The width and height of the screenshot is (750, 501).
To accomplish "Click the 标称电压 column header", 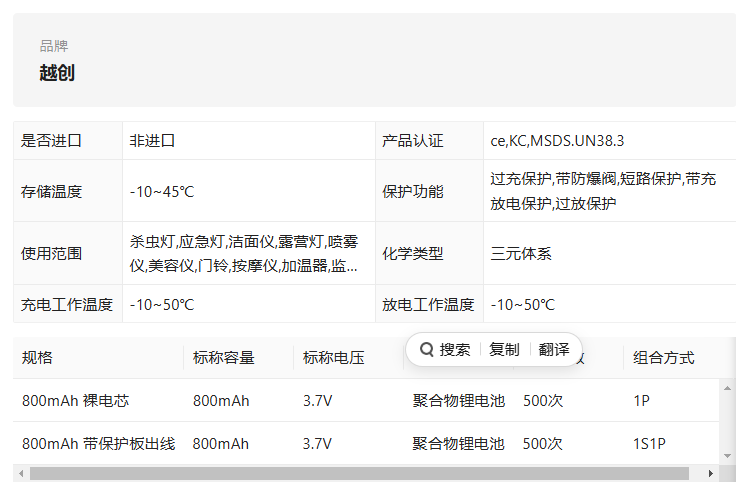I will pyautogui.click(x=333, y=357).
